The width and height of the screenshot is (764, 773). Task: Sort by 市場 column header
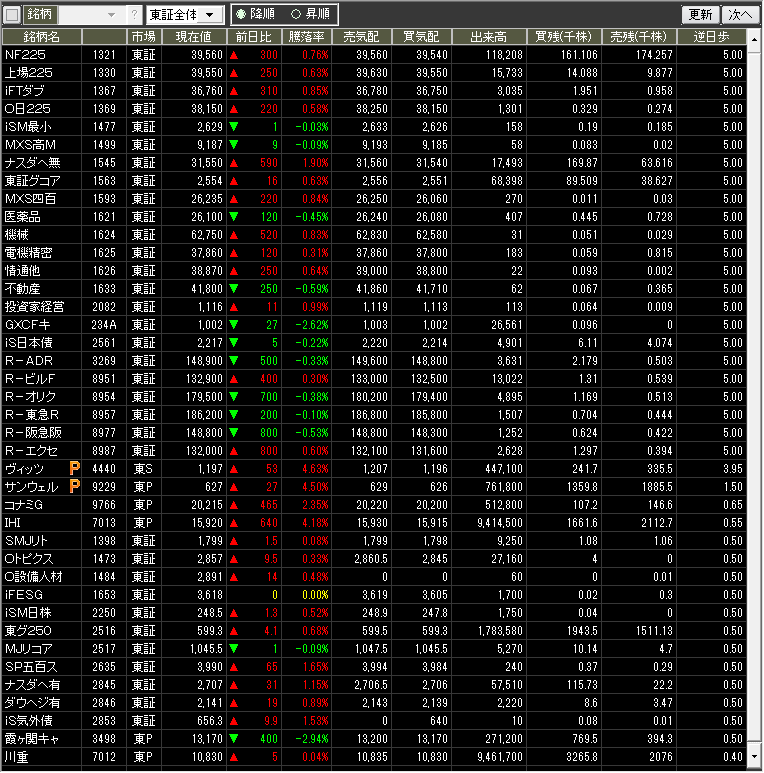(x=143, y=37)
